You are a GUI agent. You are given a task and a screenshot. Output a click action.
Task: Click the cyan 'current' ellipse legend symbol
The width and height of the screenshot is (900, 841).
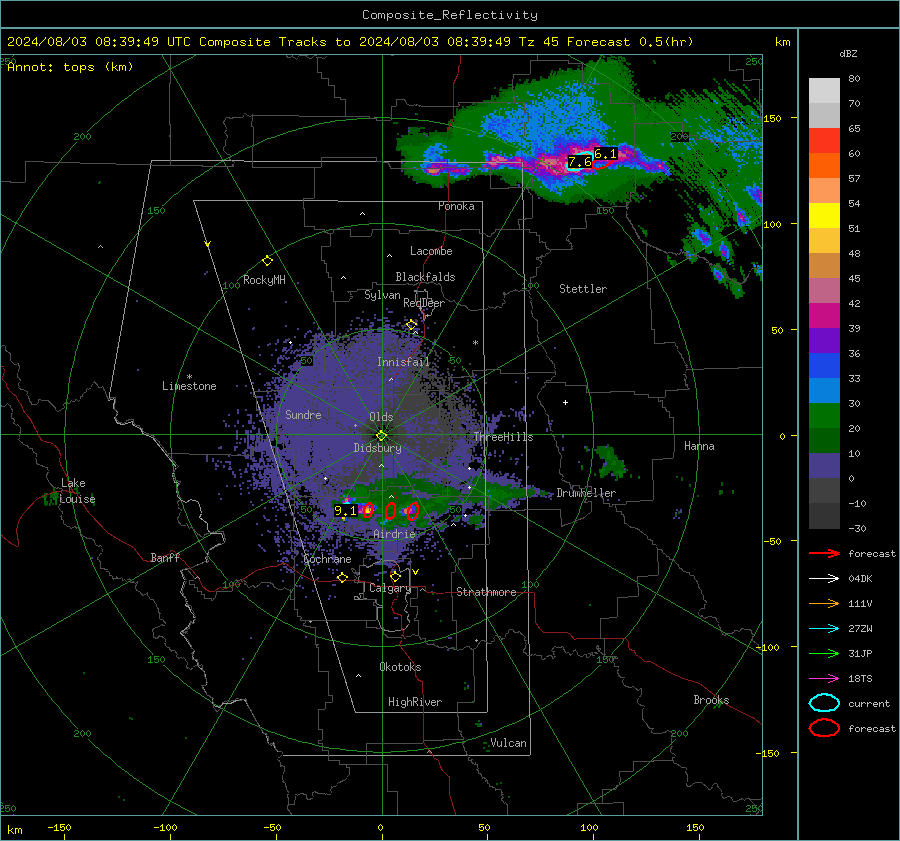coord(824,703)
